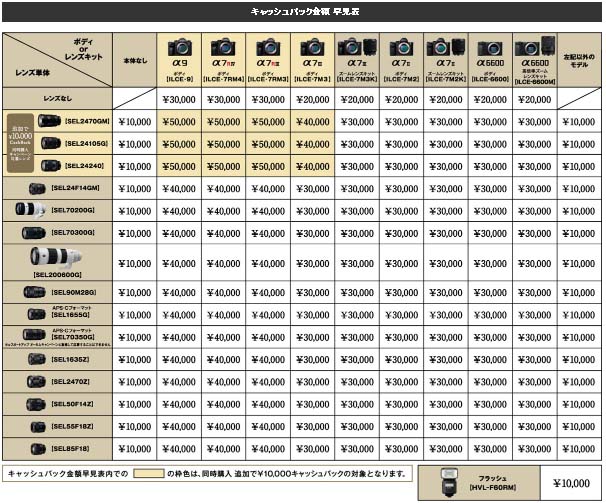Screen dimensions: 606x503
Task: Click ¥10,000 for SEL85F18 under 左記以外のモデル
Action: point(579,449)
